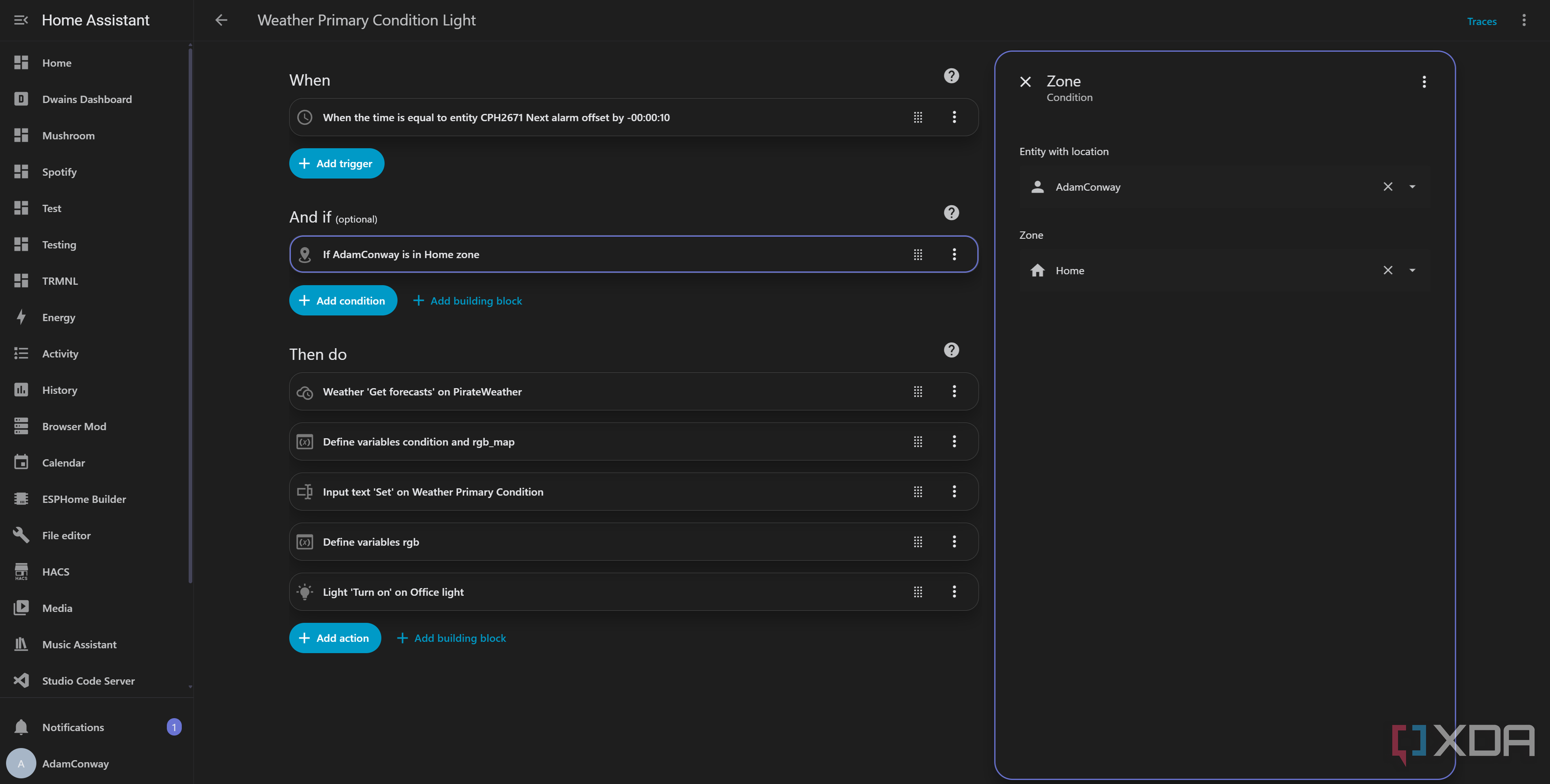This screenshot has width=1550, height=784.
Task: Open the automation overflow menu beside Traces
Action: pyautogui.click(x=1523, y=20)
